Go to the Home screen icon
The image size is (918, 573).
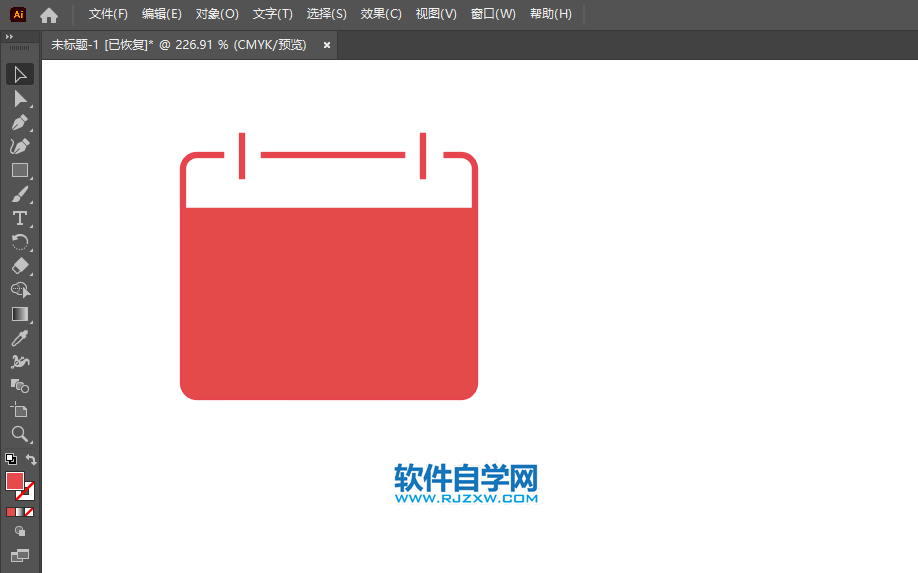pos(49,15)
